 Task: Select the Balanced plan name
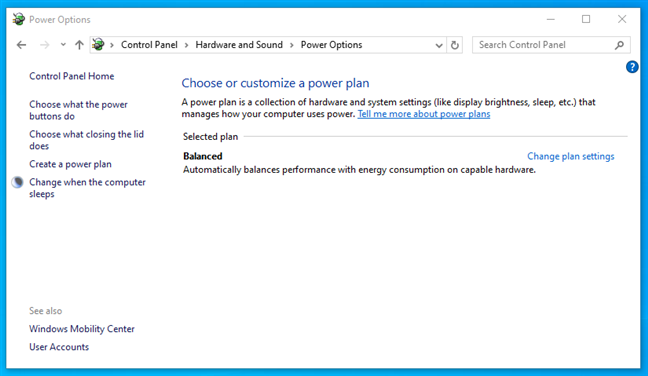(x=202, y=156)
